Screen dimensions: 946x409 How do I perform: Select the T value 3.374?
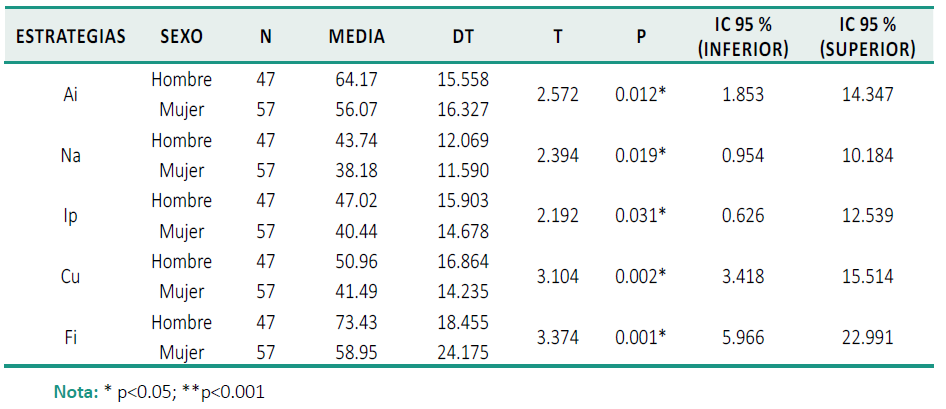tap(557, 337)
